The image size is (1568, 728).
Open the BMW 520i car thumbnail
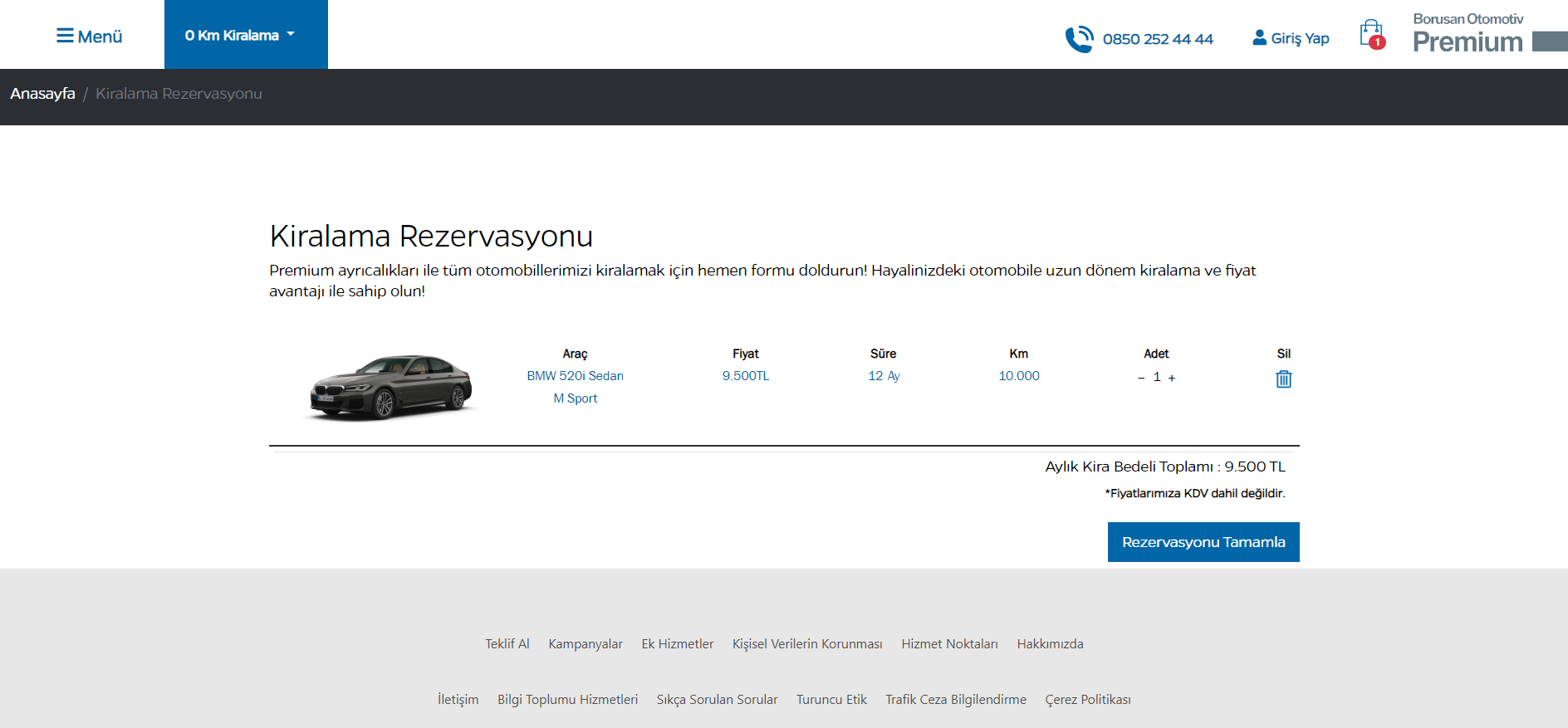391,386
